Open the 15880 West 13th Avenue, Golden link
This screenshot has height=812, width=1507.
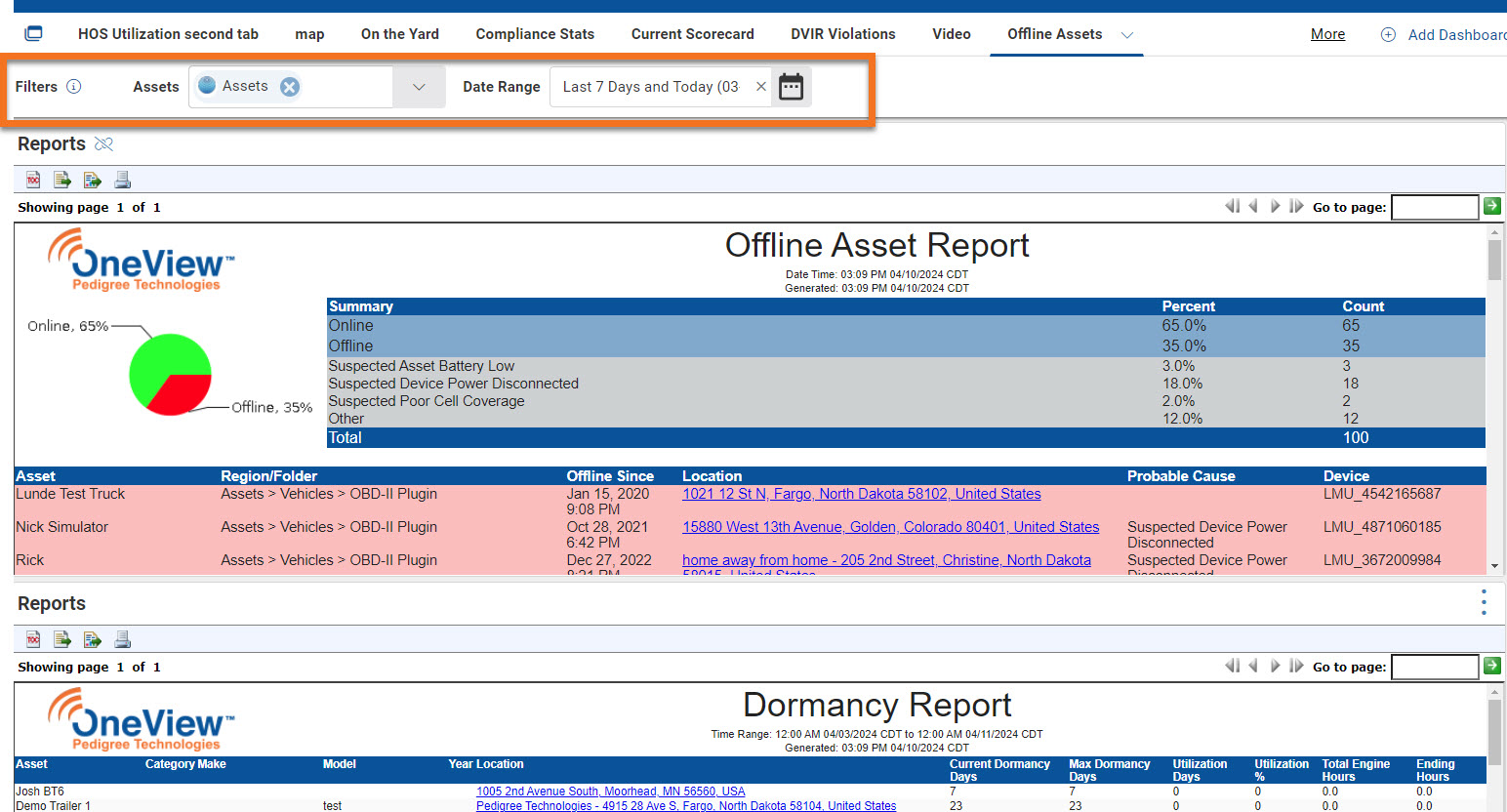(x=890, y=527)
